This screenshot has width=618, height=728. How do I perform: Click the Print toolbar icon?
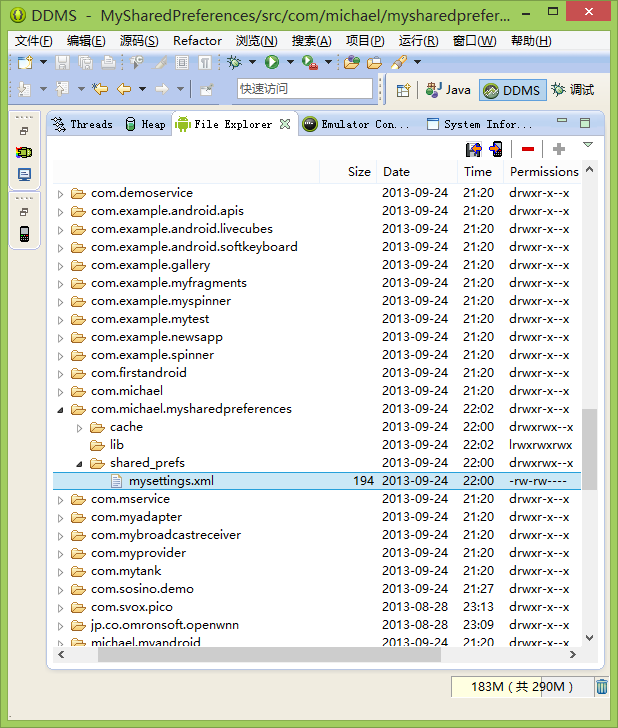tap(108, 62)
